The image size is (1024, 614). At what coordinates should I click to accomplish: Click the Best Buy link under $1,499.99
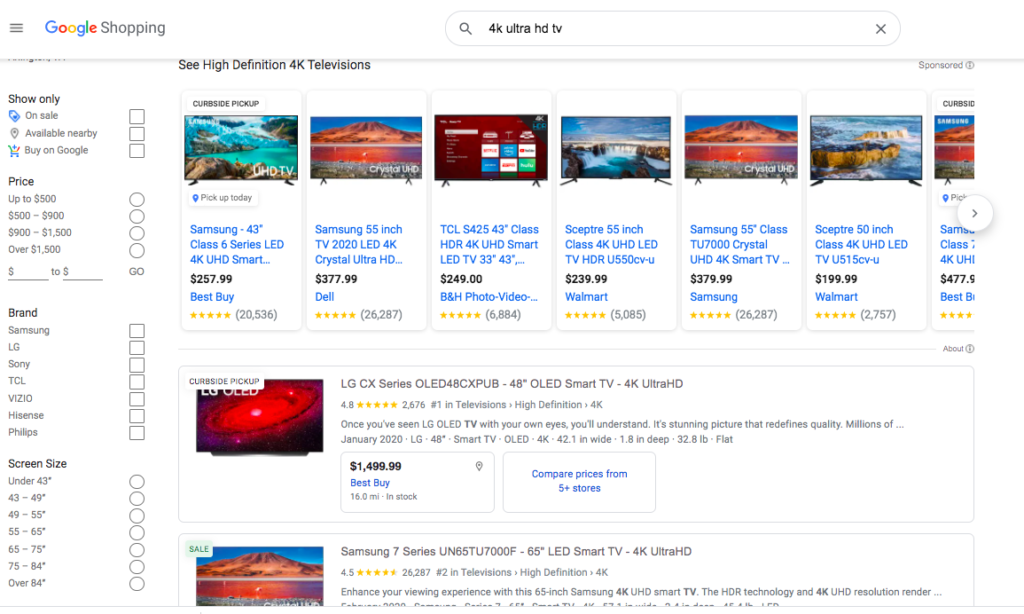pos(370,483)
